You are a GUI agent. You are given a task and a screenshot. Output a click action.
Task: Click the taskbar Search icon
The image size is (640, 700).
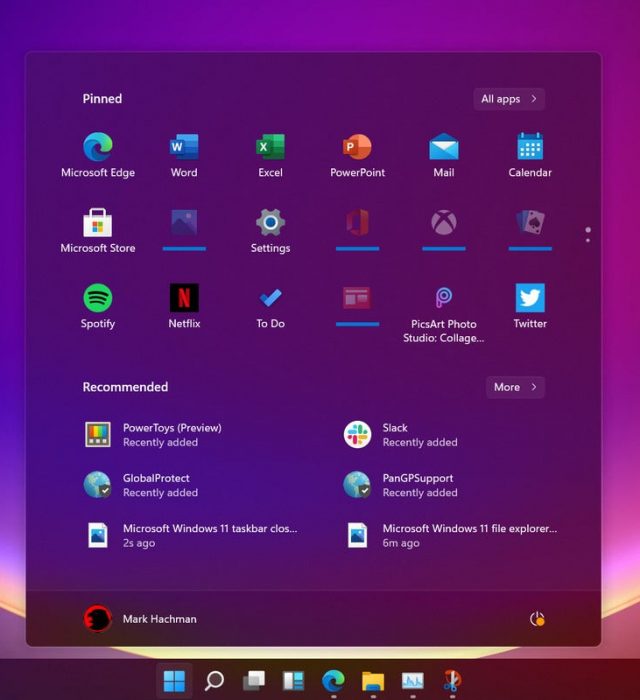[x=214, y=681]
